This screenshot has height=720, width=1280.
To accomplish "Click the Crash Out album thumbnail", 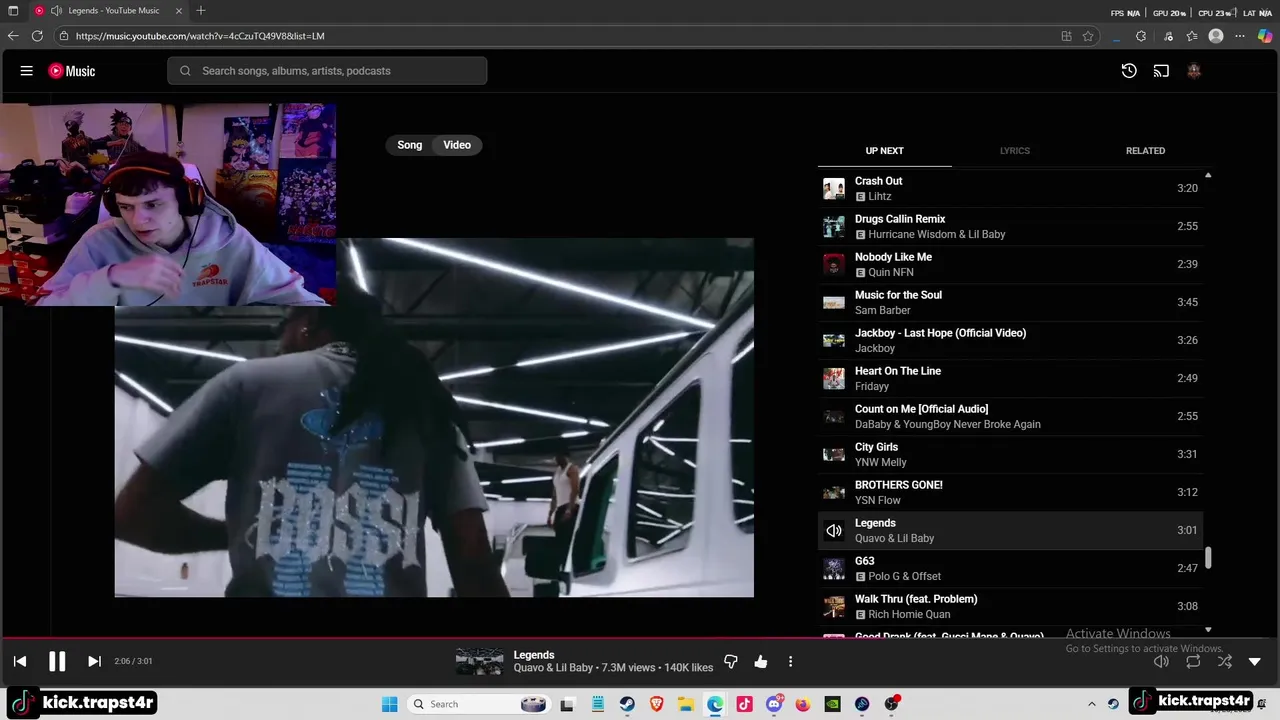I will click(833, 188).
